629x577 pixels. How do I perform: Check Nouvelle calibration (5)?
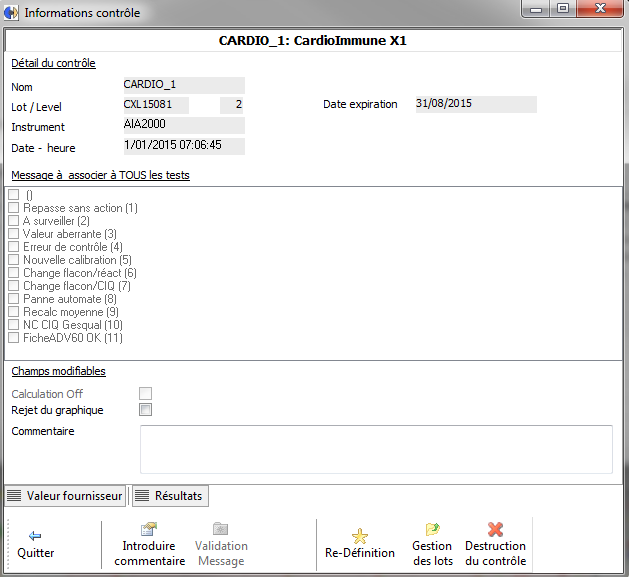[x=14, y=260]
